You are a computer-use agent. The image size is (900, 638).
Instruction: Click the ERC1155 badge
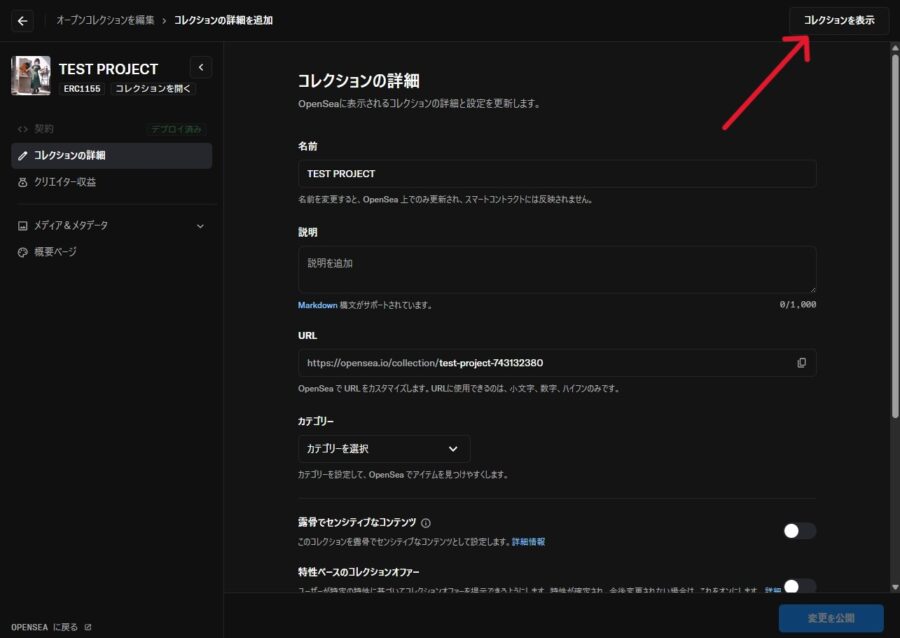click(x=82, y=88)
